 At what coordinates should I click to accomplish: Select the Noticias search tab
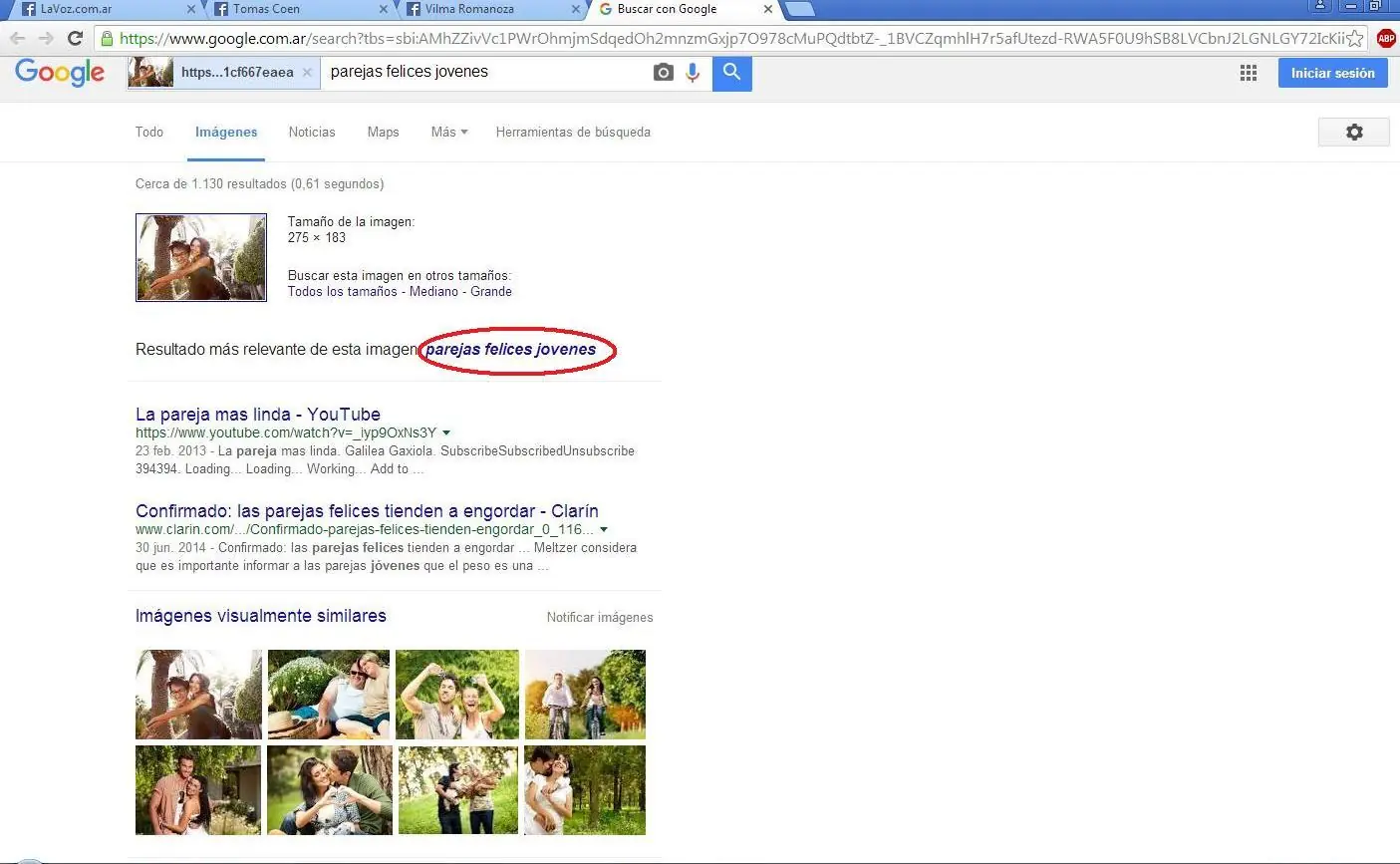[x=312, y=132]
